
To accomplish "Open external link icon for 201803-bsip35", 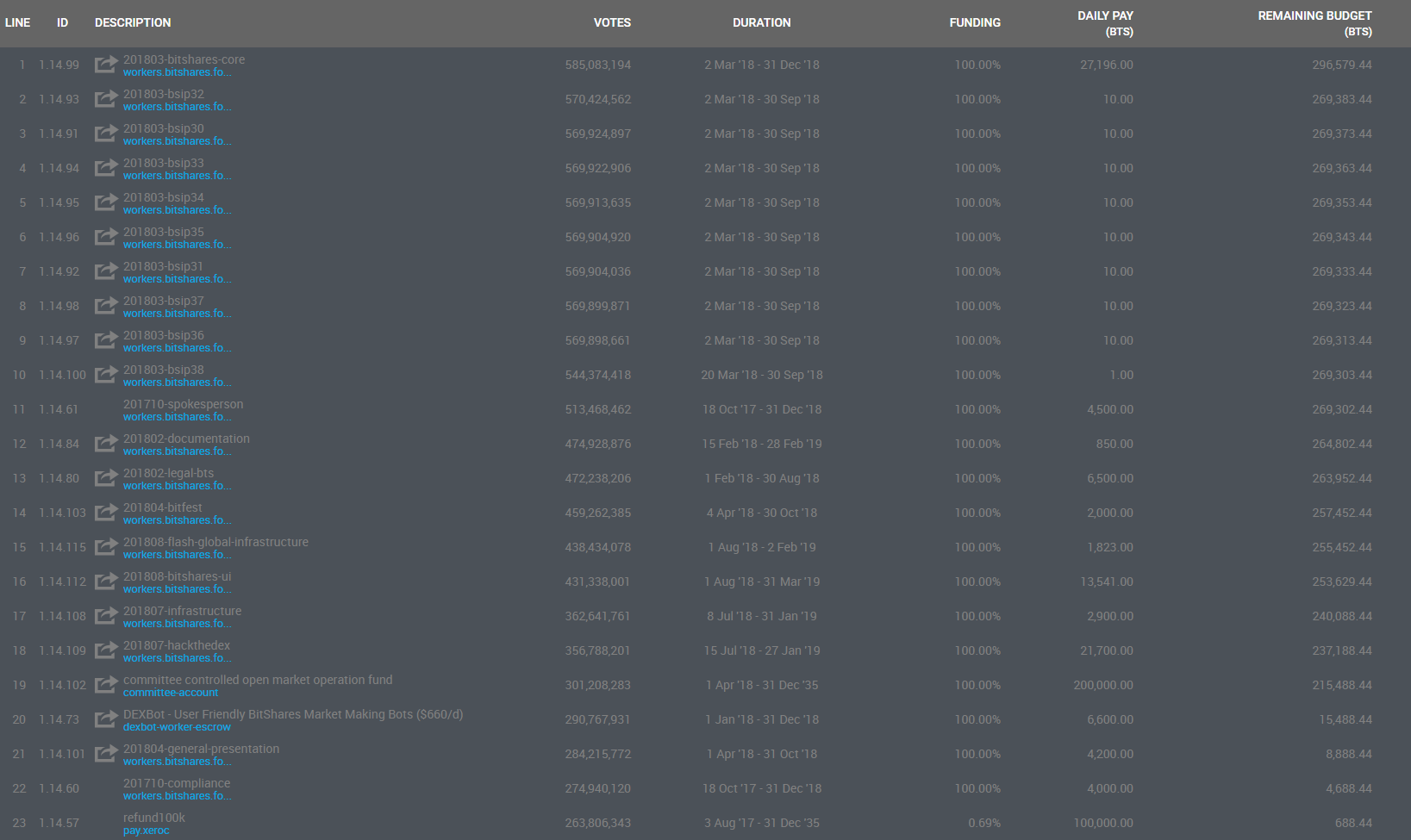I will [106, 237].
